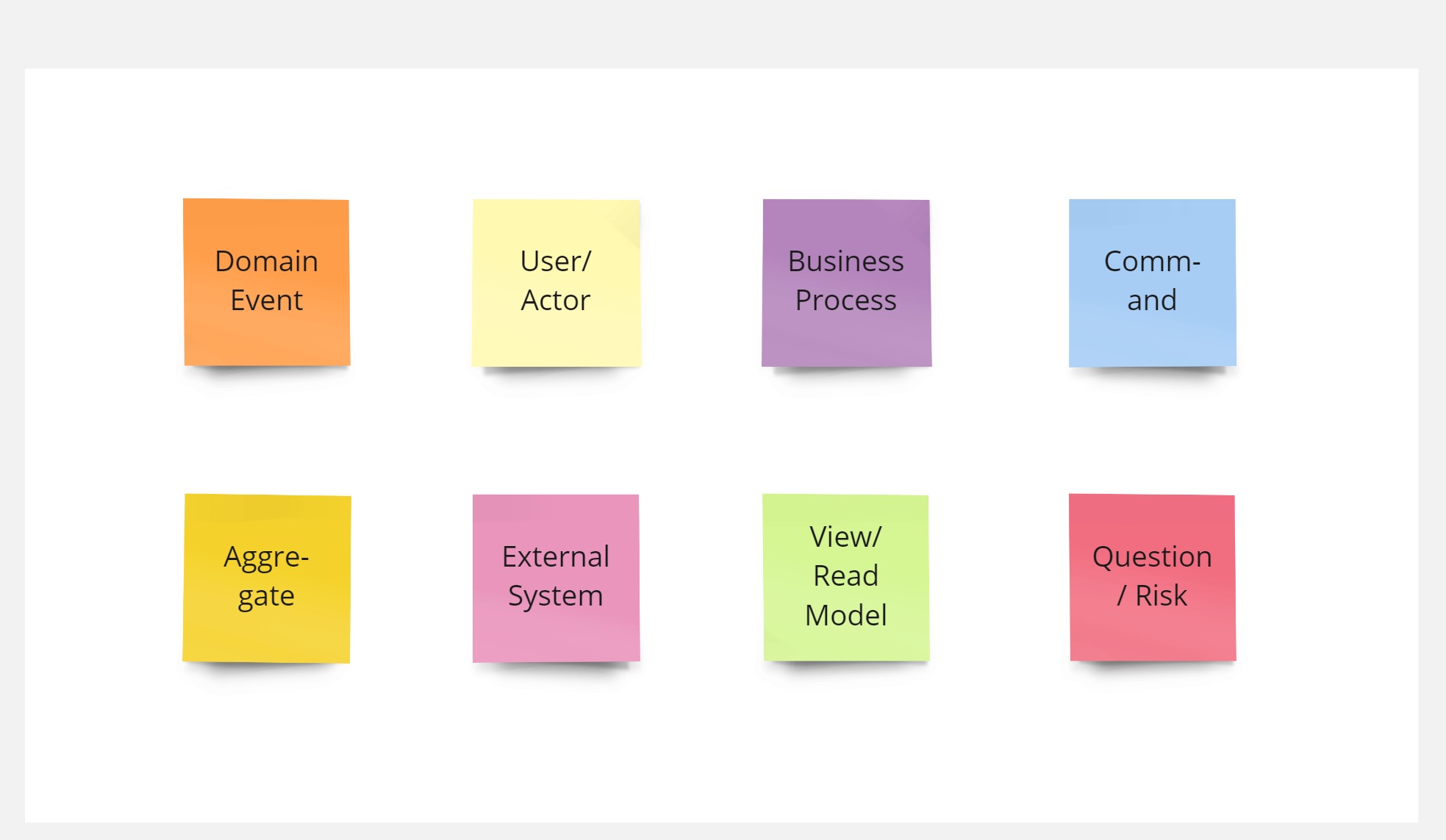Image resolution: width=1446 pixels, height=840 pixels.
Task: Click the 'Domain' text on orange note
Action: click(x=266, y=262)
